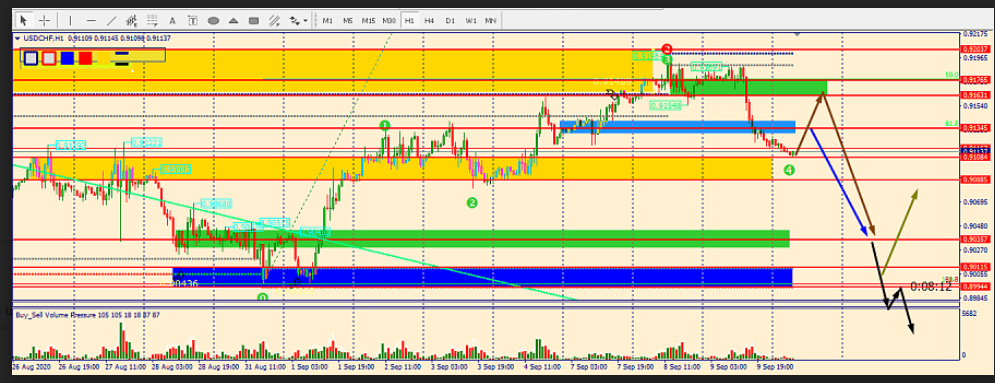Switch chart to MN monthly timeframe

pyautogui.click(x=491, y=20)
